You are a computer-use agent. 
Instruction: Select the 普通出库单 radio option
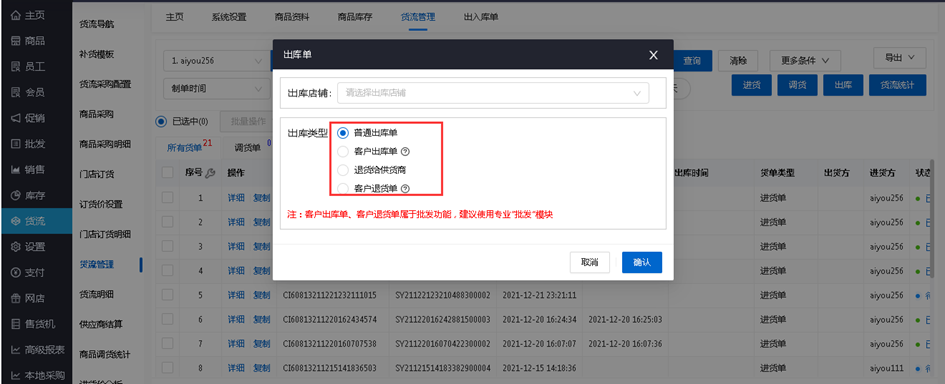coord(343,133)
